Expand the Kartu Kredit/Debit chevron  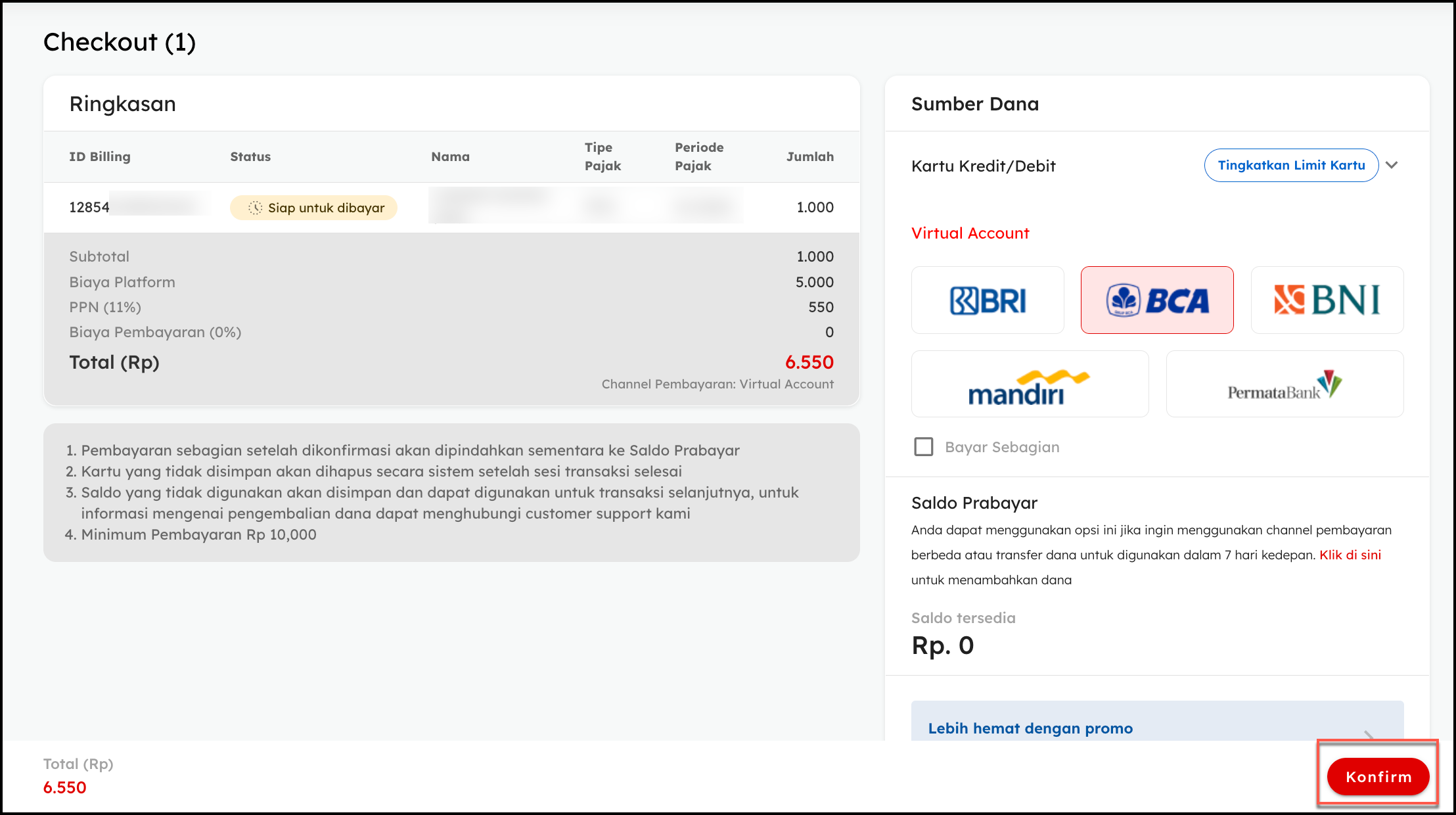pos(1392,166)
